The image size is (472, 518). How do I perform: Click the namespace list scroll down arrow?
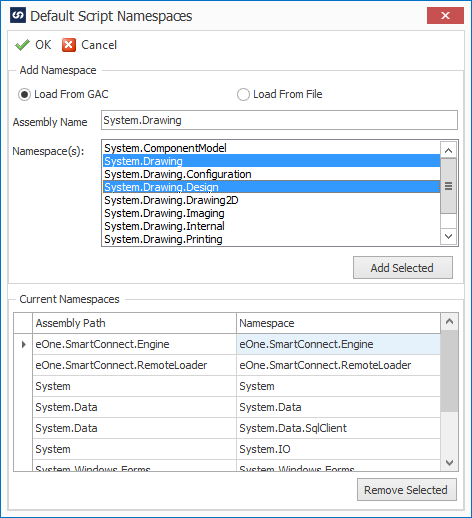448,236
